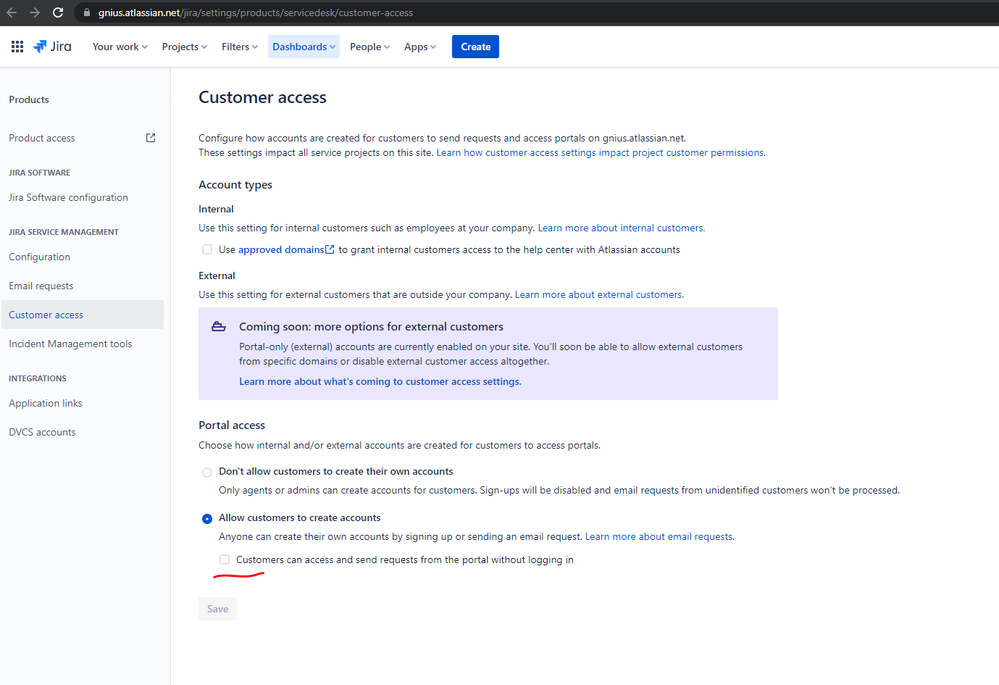Click the Customer access page heading
Viewport: 999px width, 685px height.
(262, 97)
